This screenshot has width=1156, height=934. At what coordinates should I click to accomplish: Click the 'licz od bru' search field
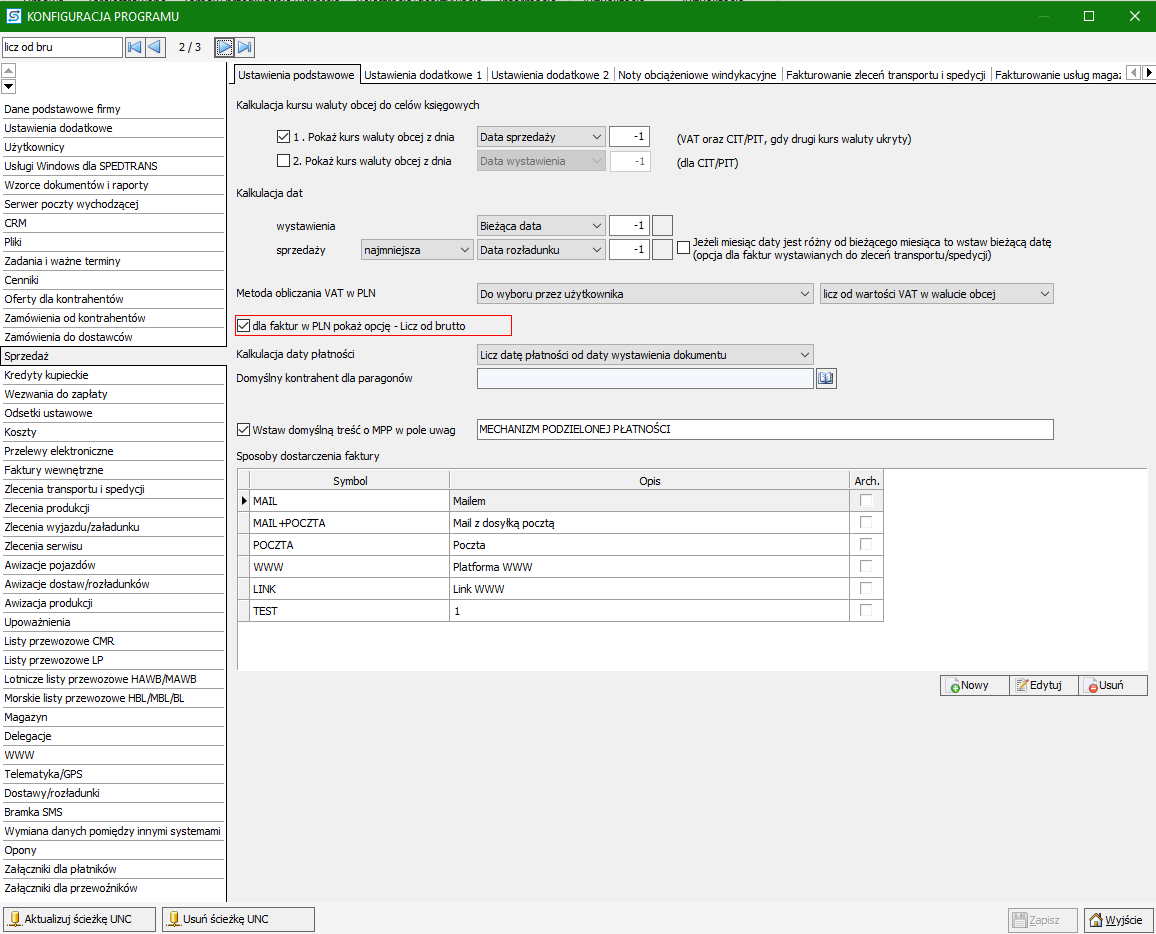pos(61,47)
